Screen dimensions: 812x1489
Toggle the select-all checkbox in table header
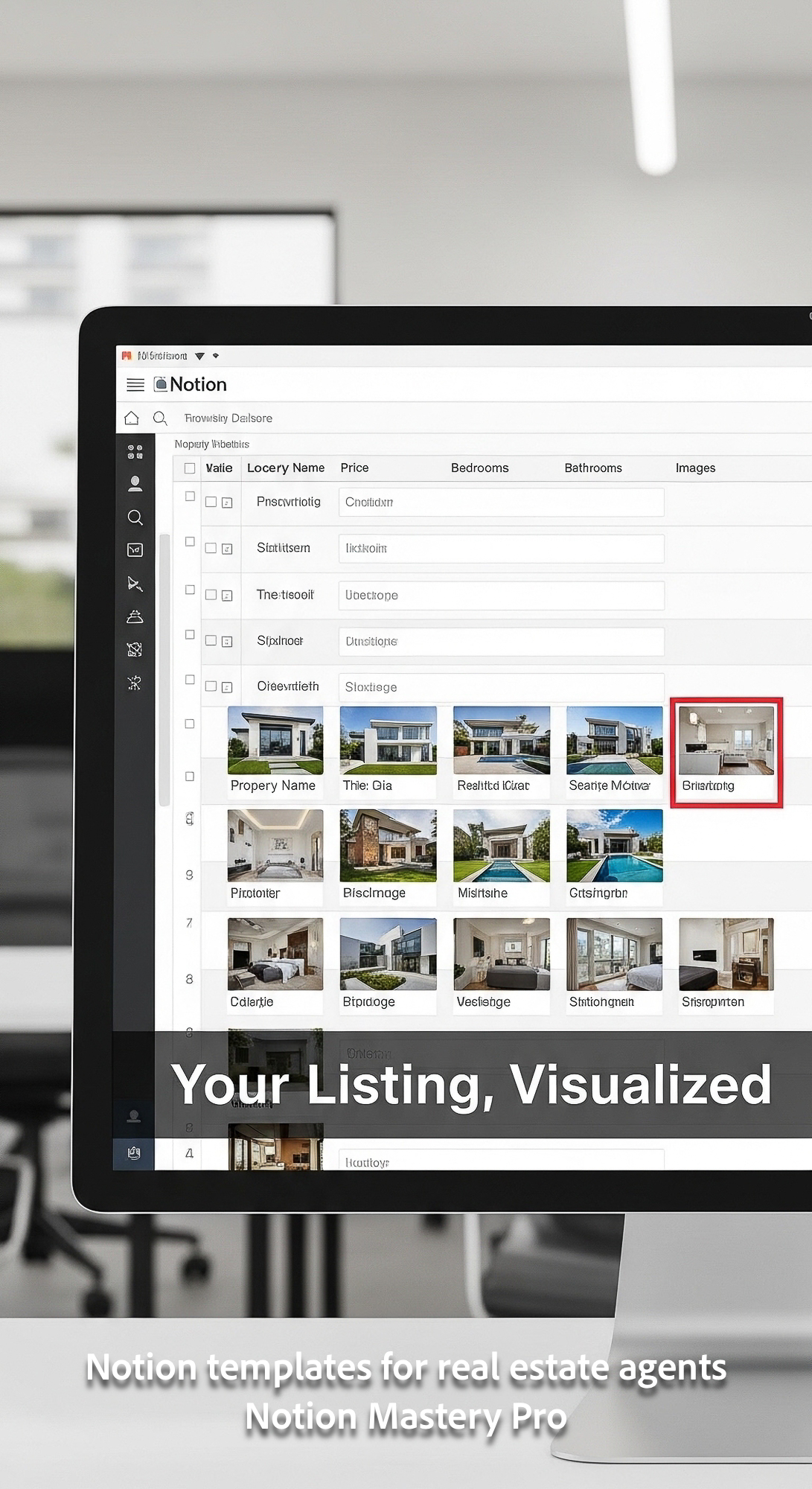click(190, 468)
